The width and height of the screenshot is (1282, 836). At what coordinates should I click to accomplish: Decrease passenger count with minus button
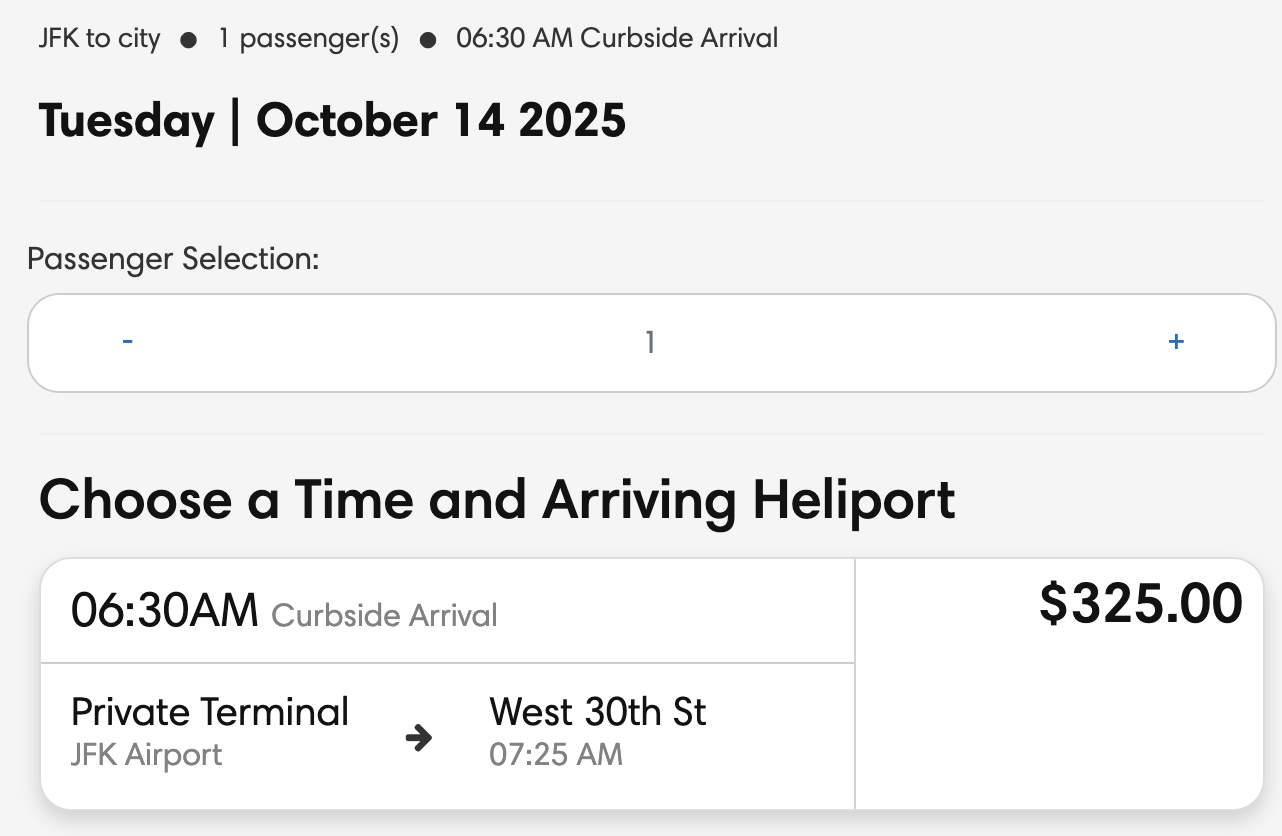[128, 342]
